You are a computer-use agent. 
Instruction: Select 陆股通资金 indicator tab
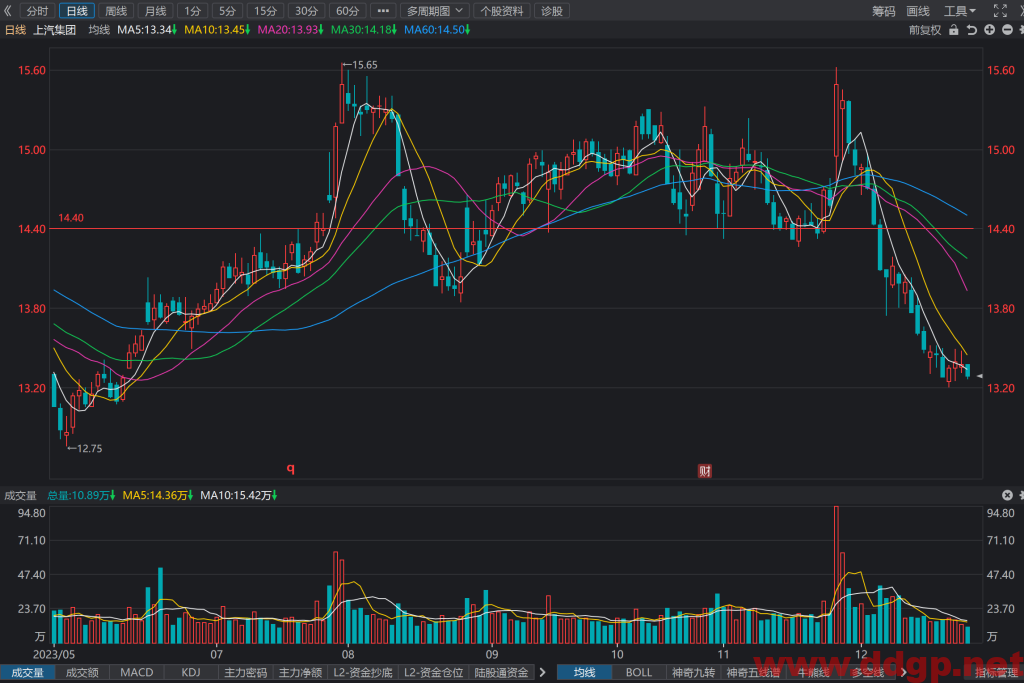502,673
